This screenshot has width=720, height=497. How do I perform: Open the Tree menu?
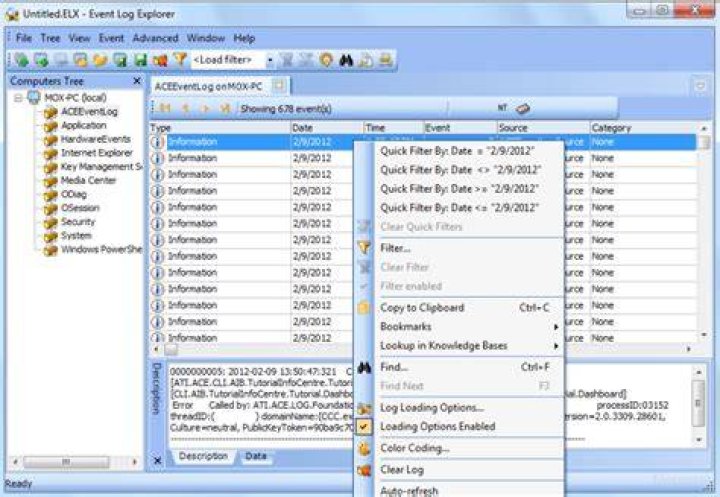(50, 38)
